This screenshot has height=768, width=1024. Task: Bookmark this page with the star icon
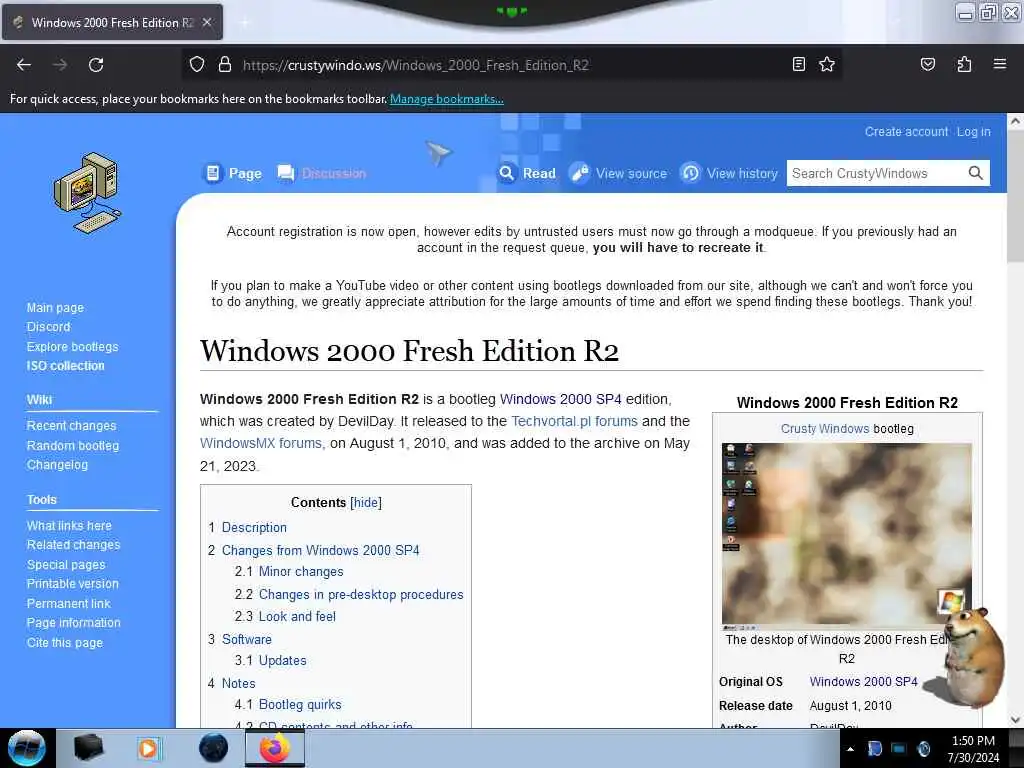click(827, 64)
